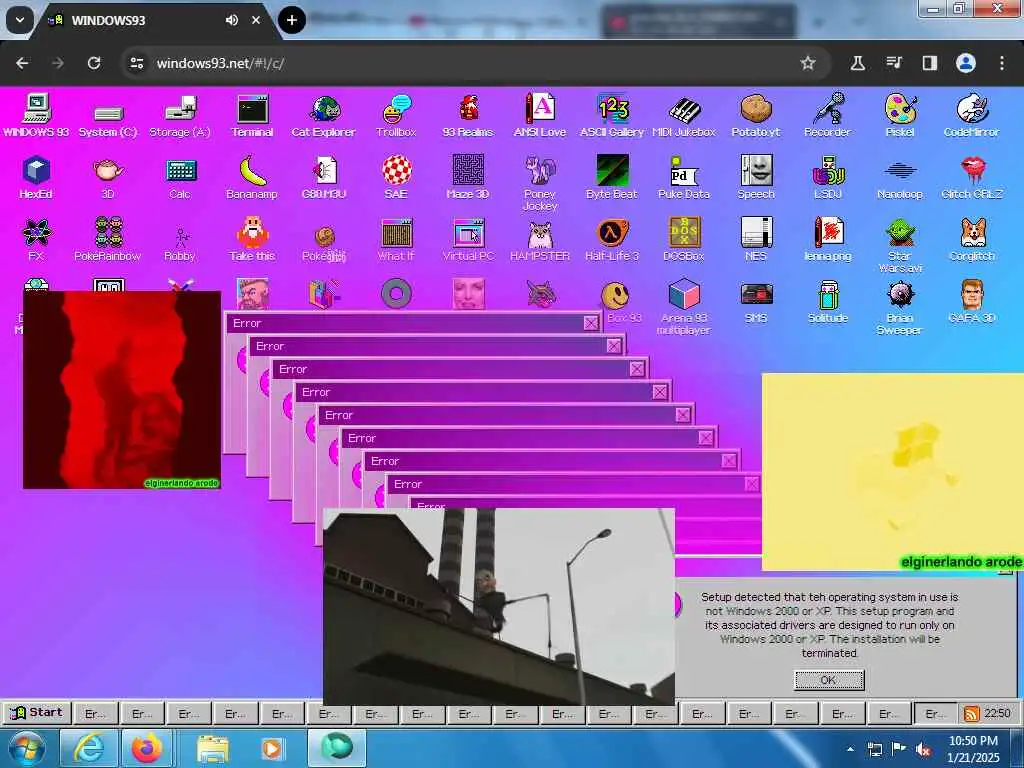The width and height of the screenshot is (1024, 768).
Task: Launch GB0.M3U icon
Action: [324, 177]
